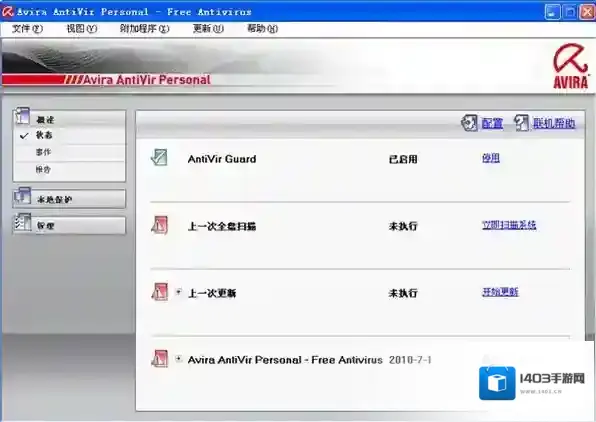Screen dimensions: 596x422
Task: Expand the Avira AntiVir Personal license details
Action: pyautogui.click(x=178, y=359)
